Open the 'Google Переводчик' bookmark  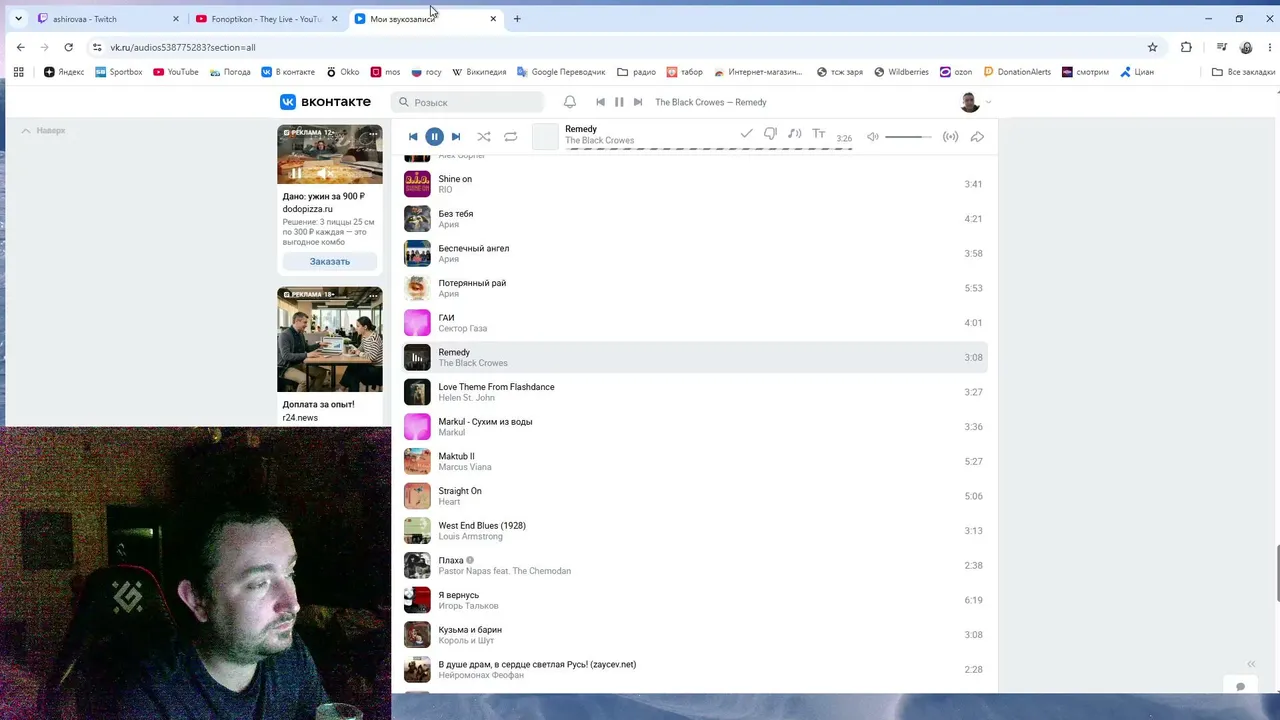click(x=560, y=72)
